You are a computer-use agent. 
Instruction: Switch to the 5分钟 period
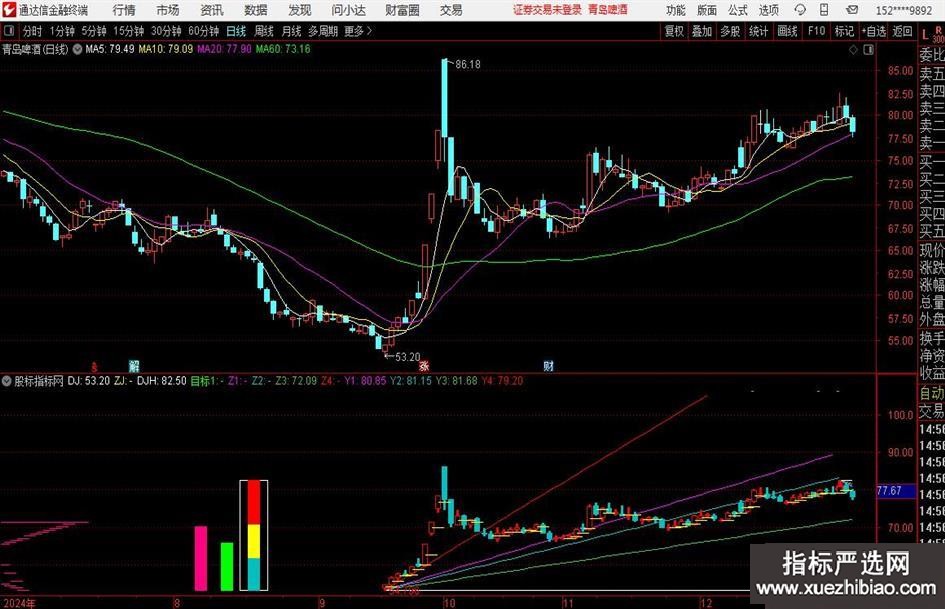(94, 31)
